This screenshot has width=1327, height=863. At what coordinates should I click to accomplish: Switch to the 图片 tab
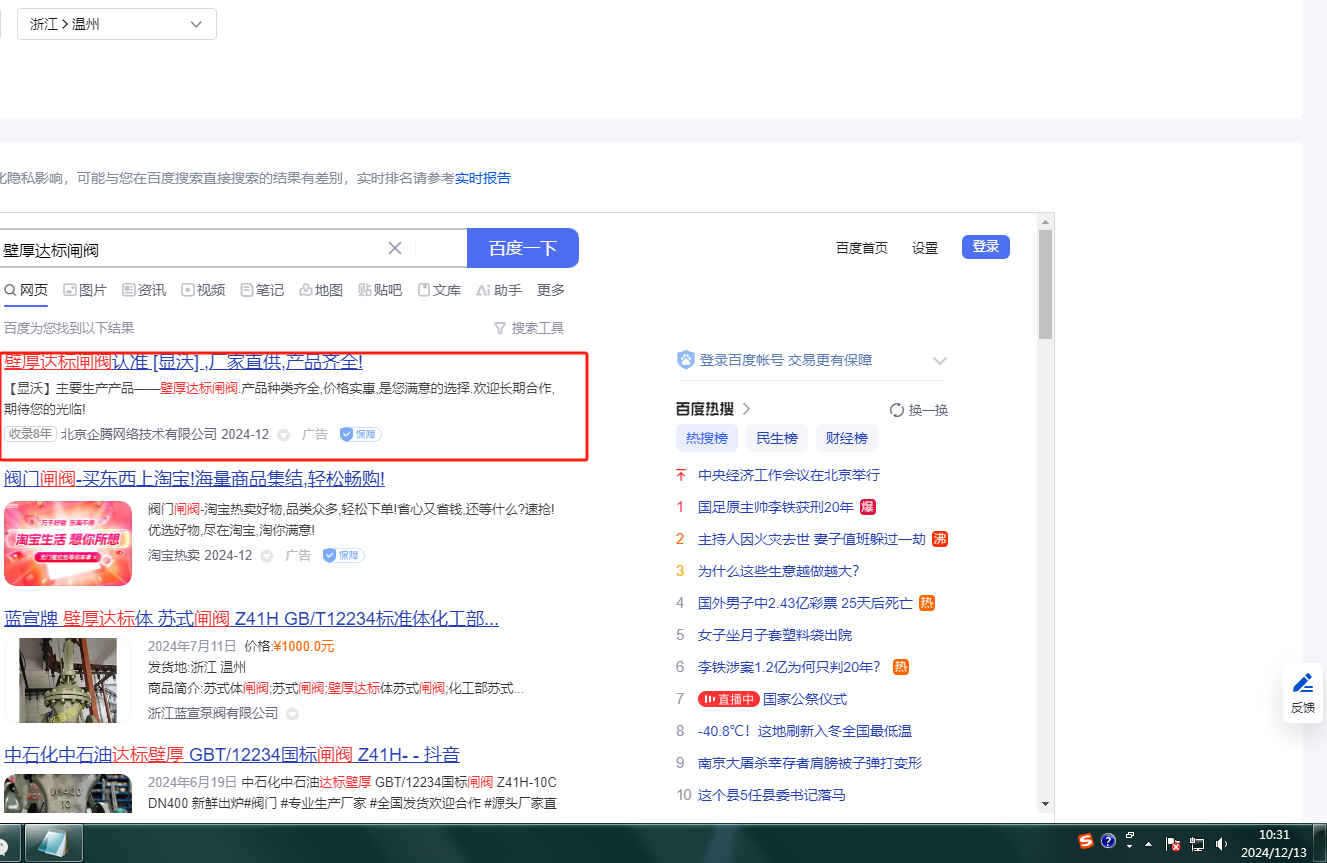coord(85,290)
